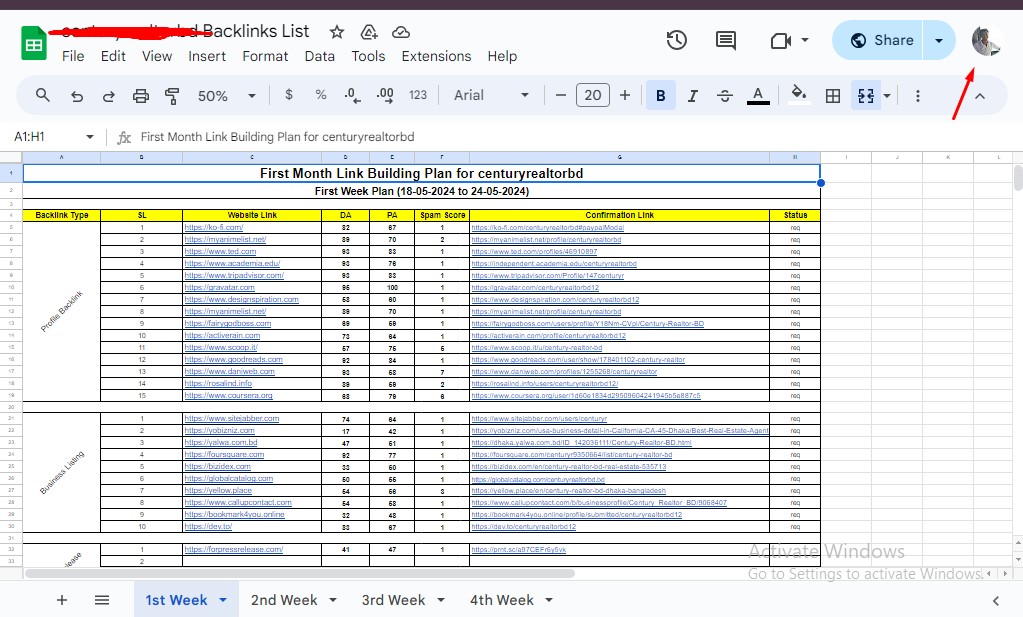The height and width of the screenshot is (617, 1023).
Task: Star this spreadsheet document
Action: (337, 32)
